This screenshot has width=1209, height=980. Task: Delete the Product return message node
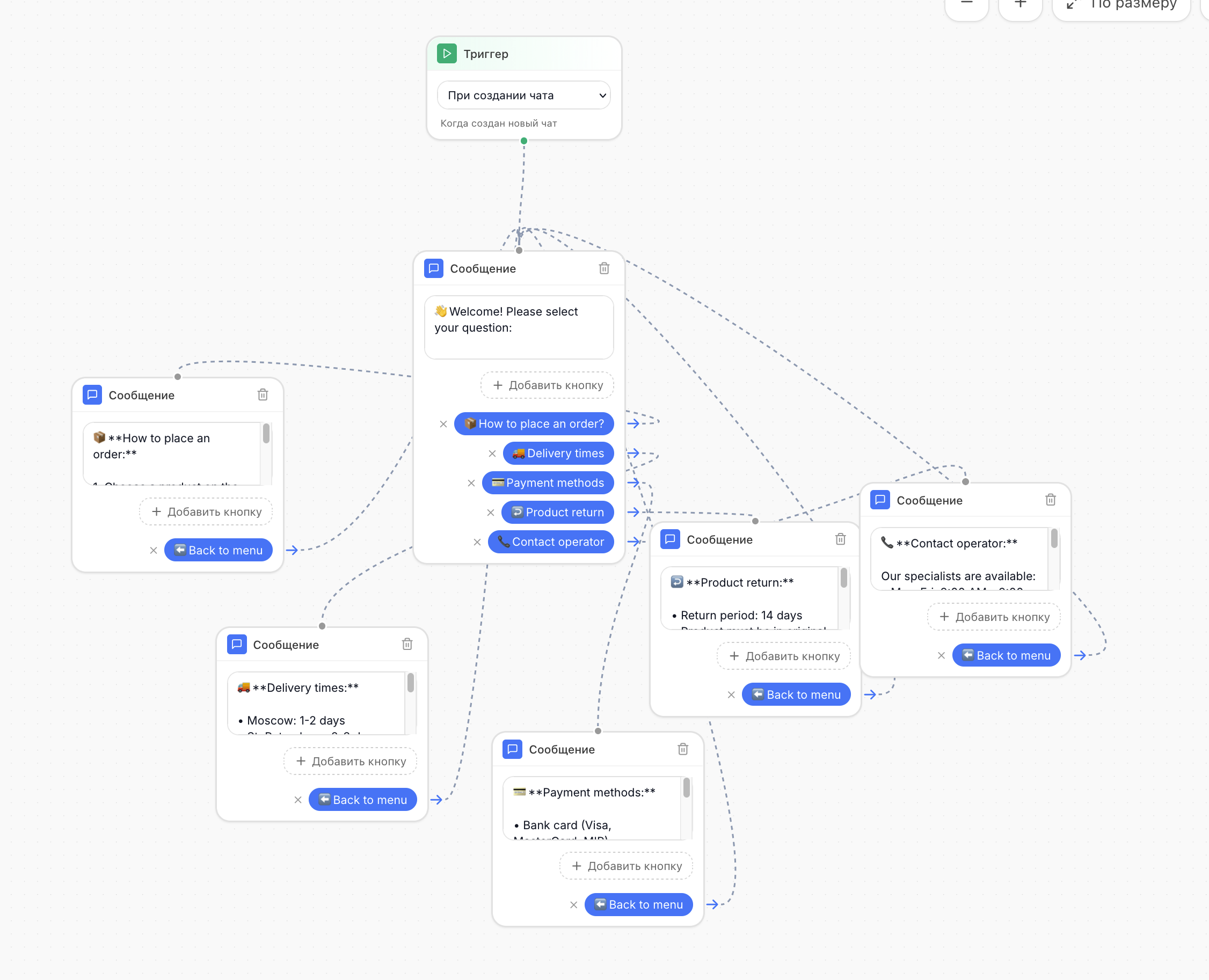840,539
